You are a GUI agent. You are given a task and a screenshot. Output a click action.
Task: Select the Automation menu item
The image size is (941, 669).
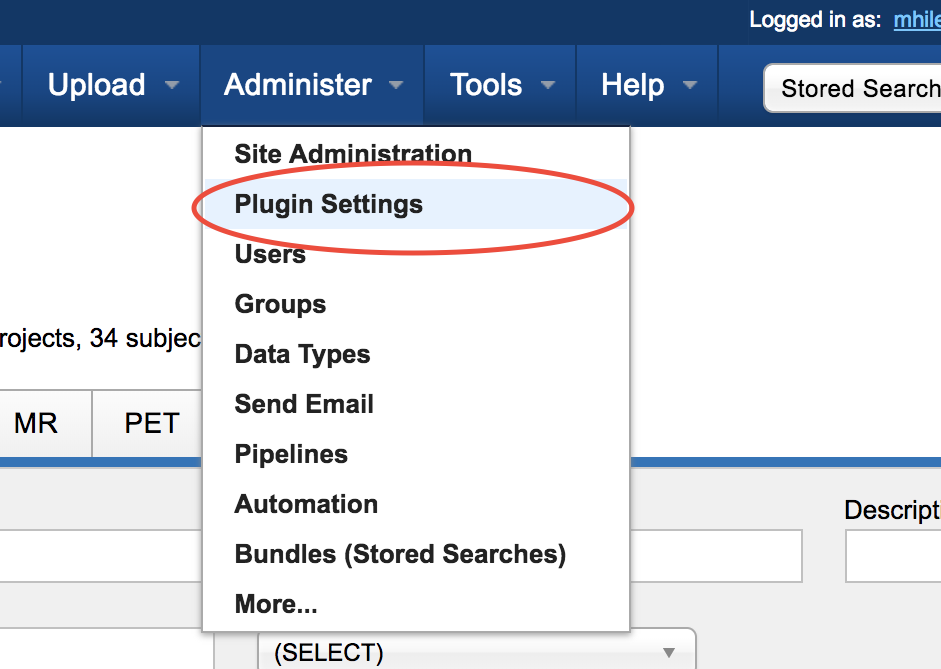[306, 504]
